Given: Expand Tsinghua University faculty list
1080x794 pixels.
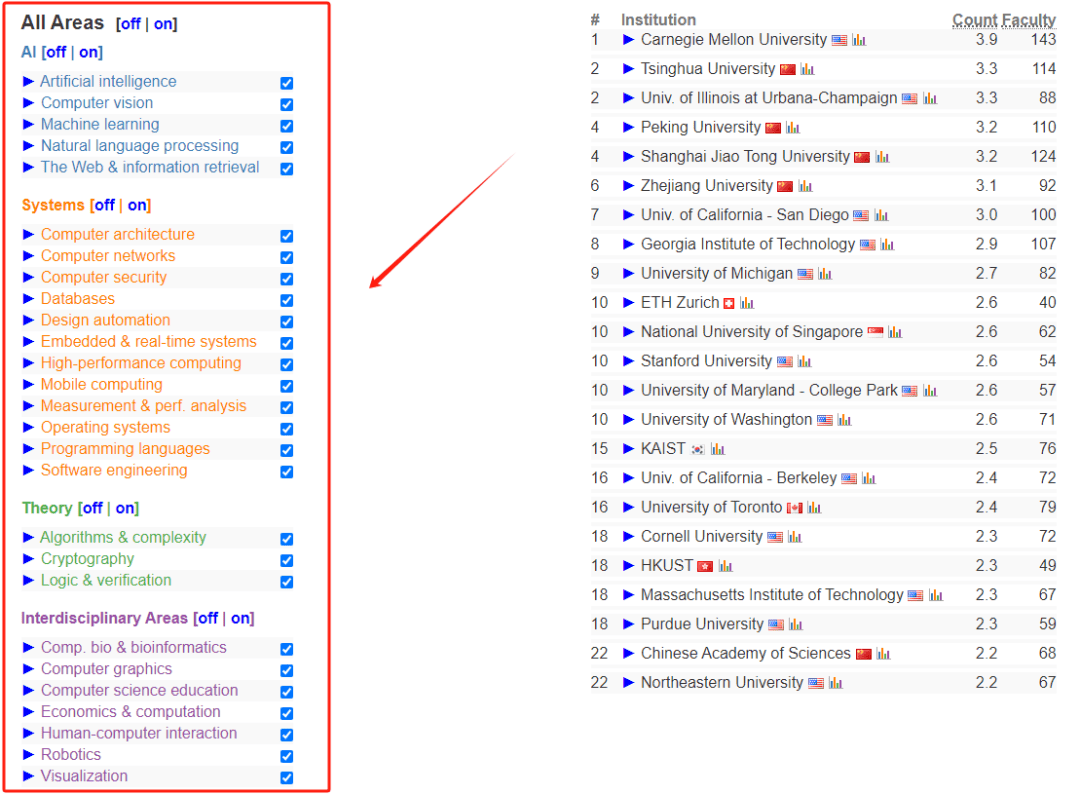Looking at the screenshot, I should pyautogui.click(x=628, y=69).
